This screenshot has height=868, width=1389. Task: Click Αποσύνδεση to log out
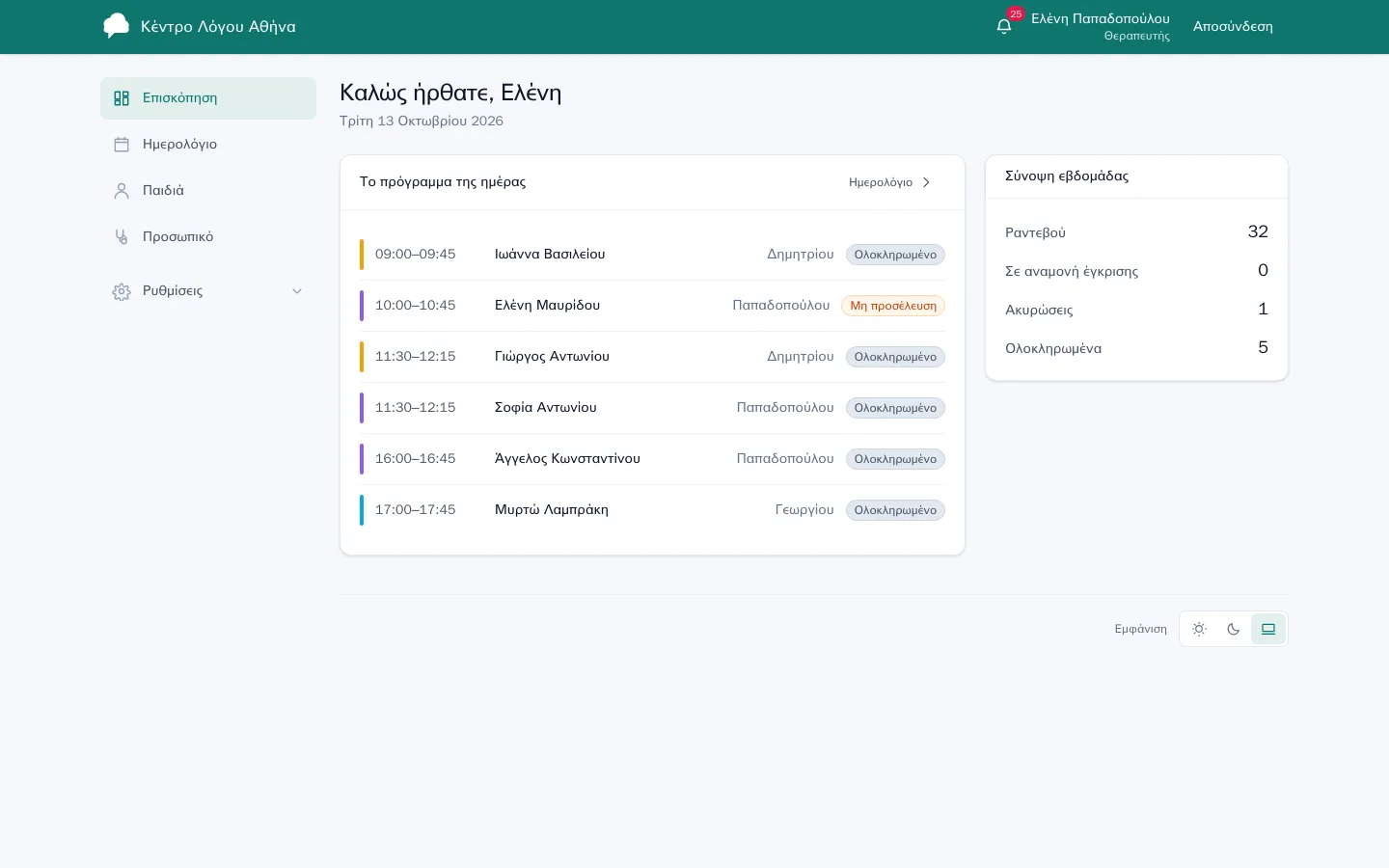click(x=1233, y=27)
